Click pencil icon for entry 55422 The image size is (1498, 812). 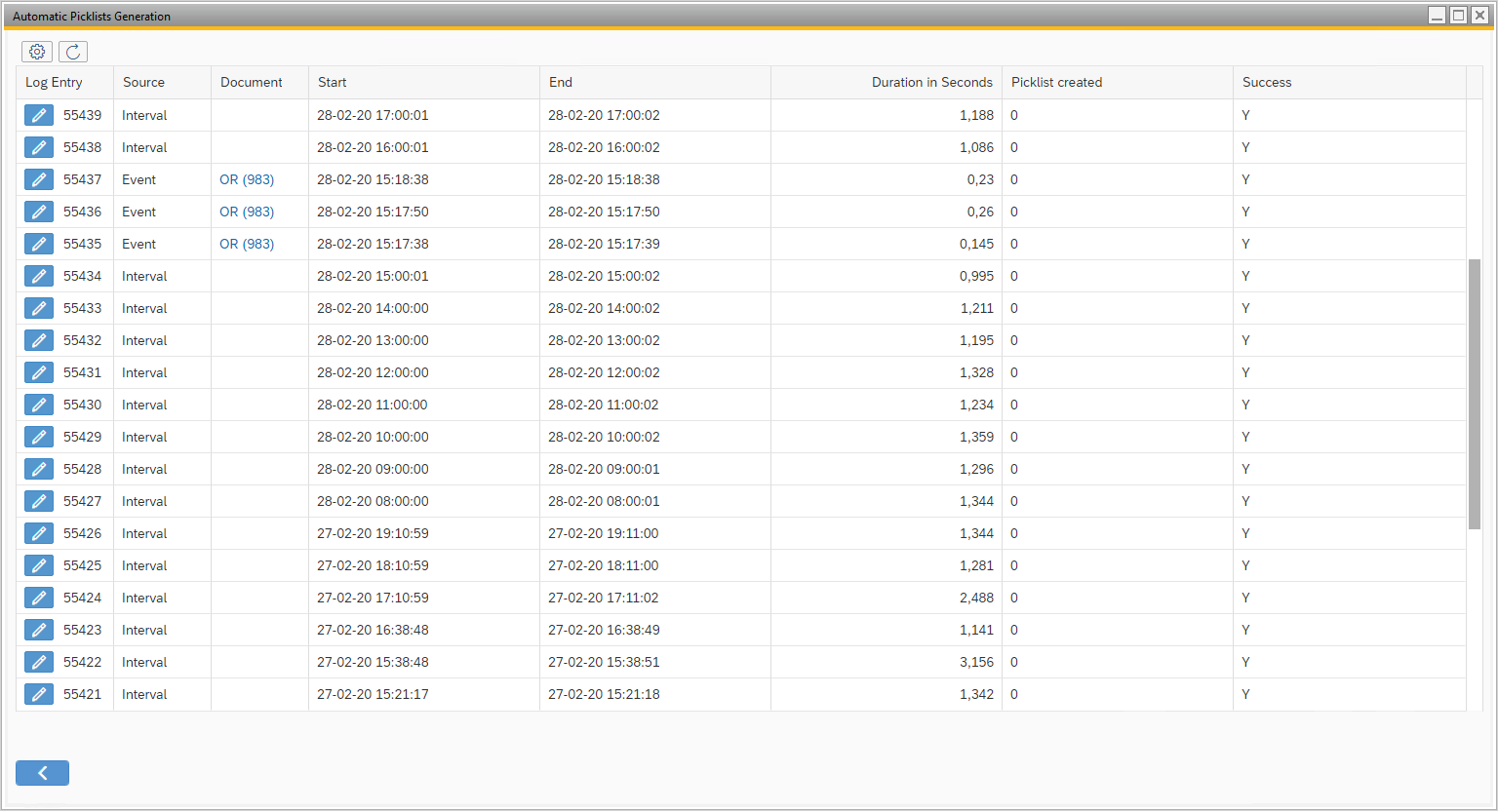[39, 662]
